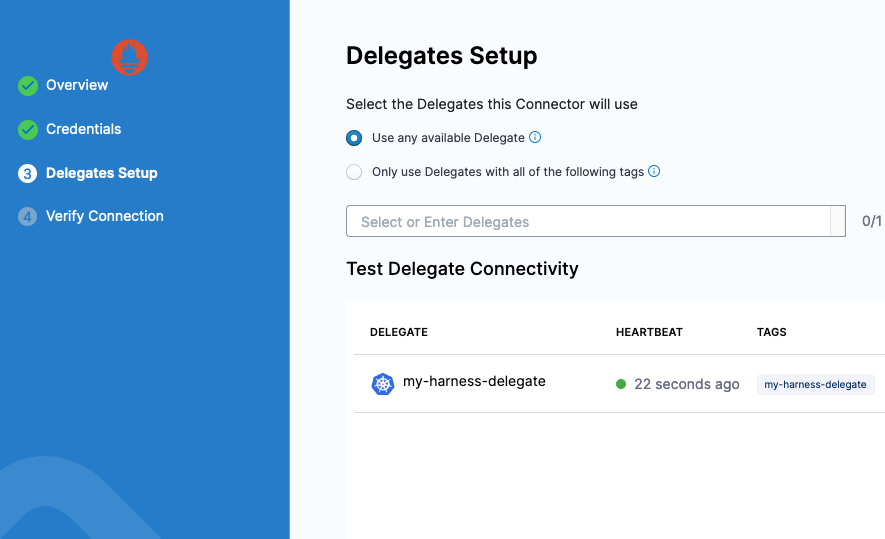The height and width of the screenshot is (539, 885).
Task: Select 'Only use Delegates with tags' radio button
Action: click(354, 172)
